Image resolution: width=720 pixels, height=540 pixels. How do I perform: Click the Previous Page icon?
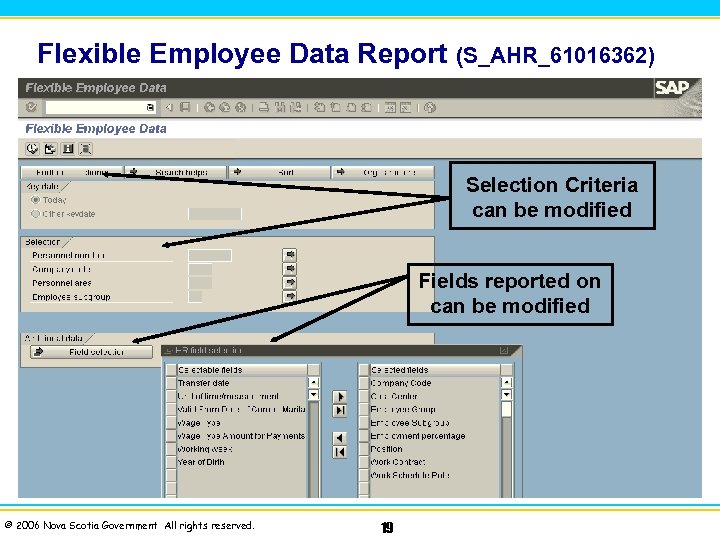[x=335, y=107]
